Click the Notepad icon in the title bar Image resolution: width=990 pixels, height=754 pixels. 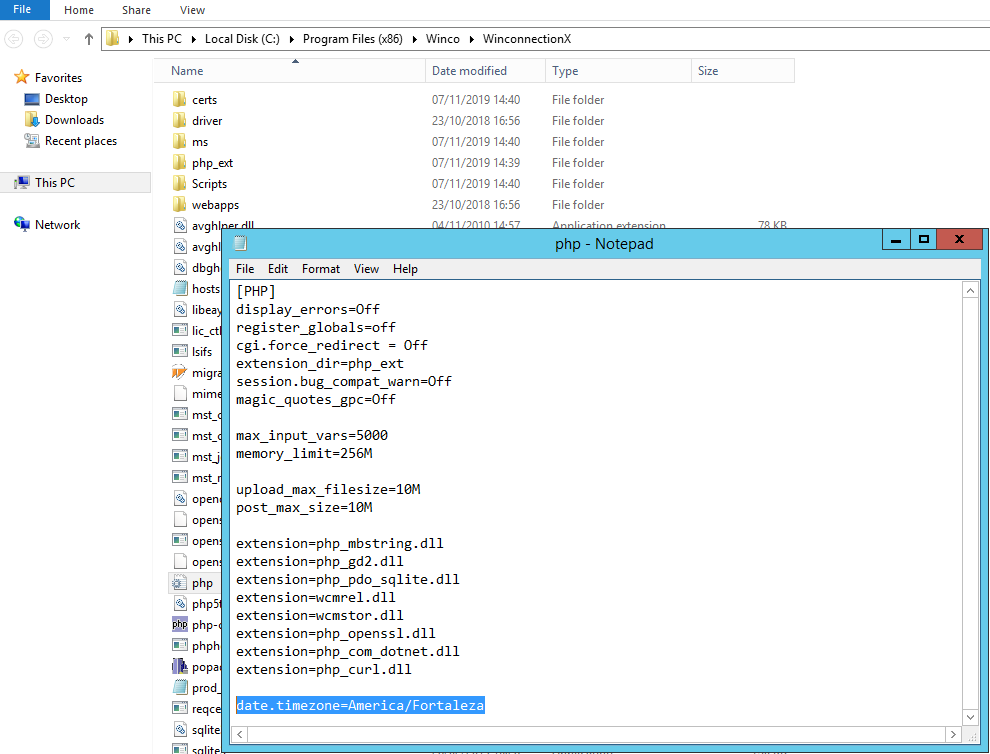click(x=241, y=243)
